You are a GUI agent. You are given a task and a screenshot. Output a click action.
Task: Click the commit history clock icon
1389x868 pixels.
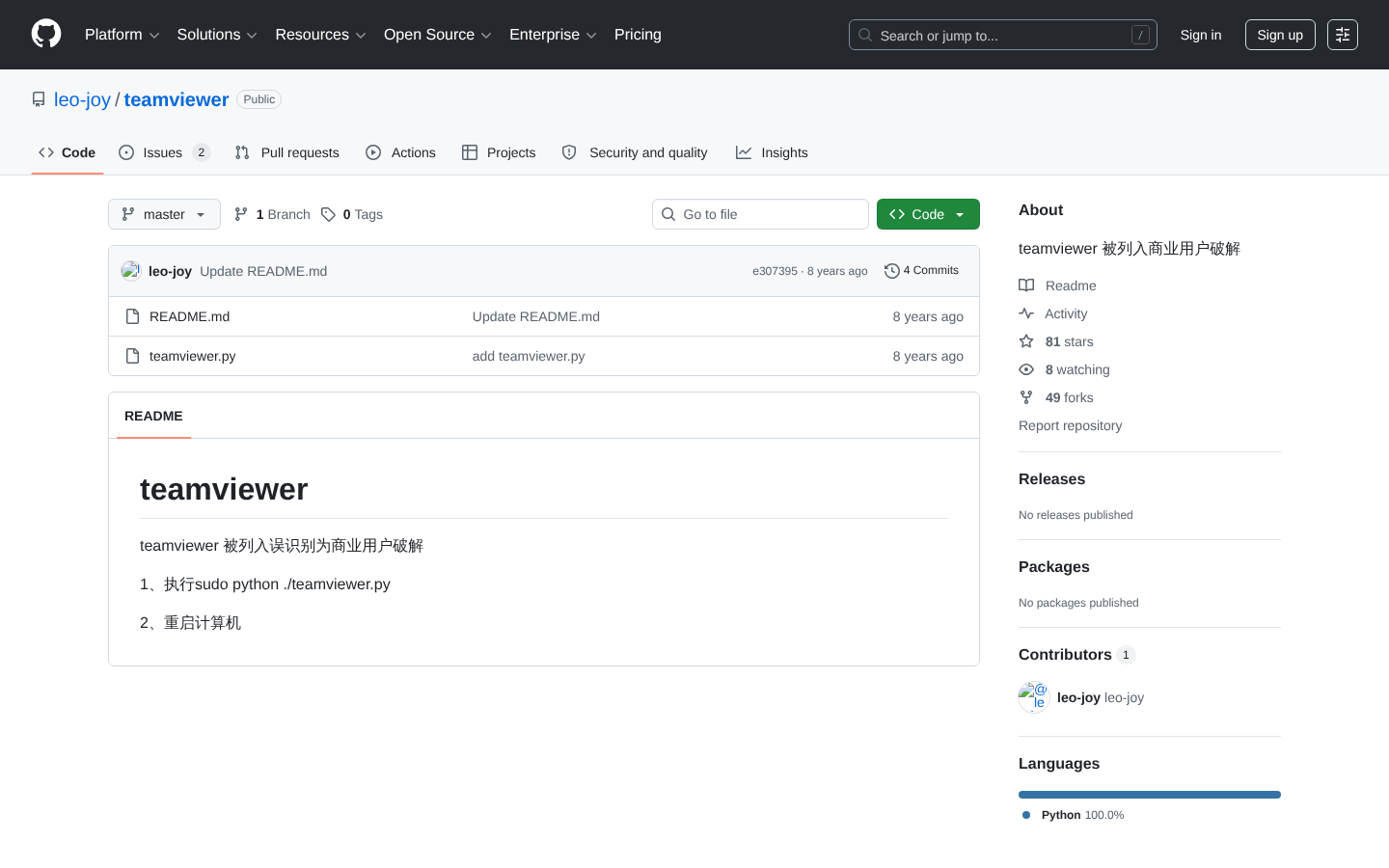(x=892, y=271)
